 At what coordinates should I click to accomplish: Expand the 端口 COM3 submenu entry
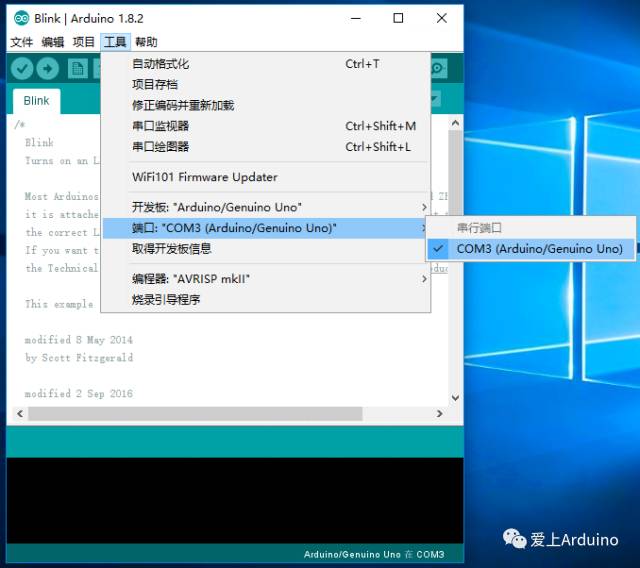[266, 228]
